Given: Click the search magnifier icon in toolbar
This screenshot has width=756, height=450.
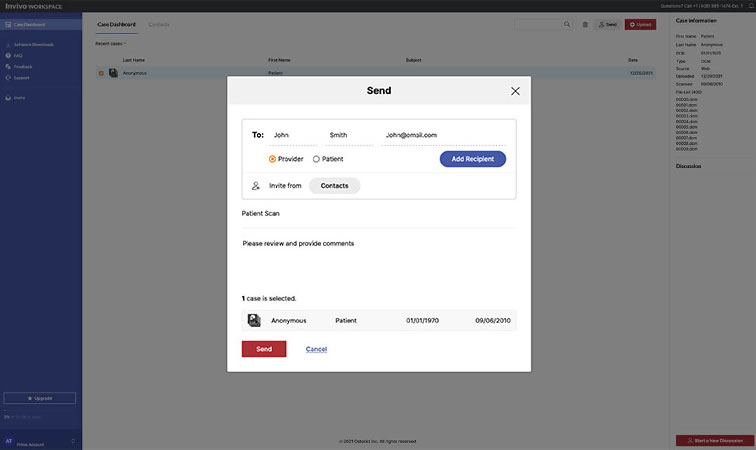Looking at the screenshot, I should 567,24.
